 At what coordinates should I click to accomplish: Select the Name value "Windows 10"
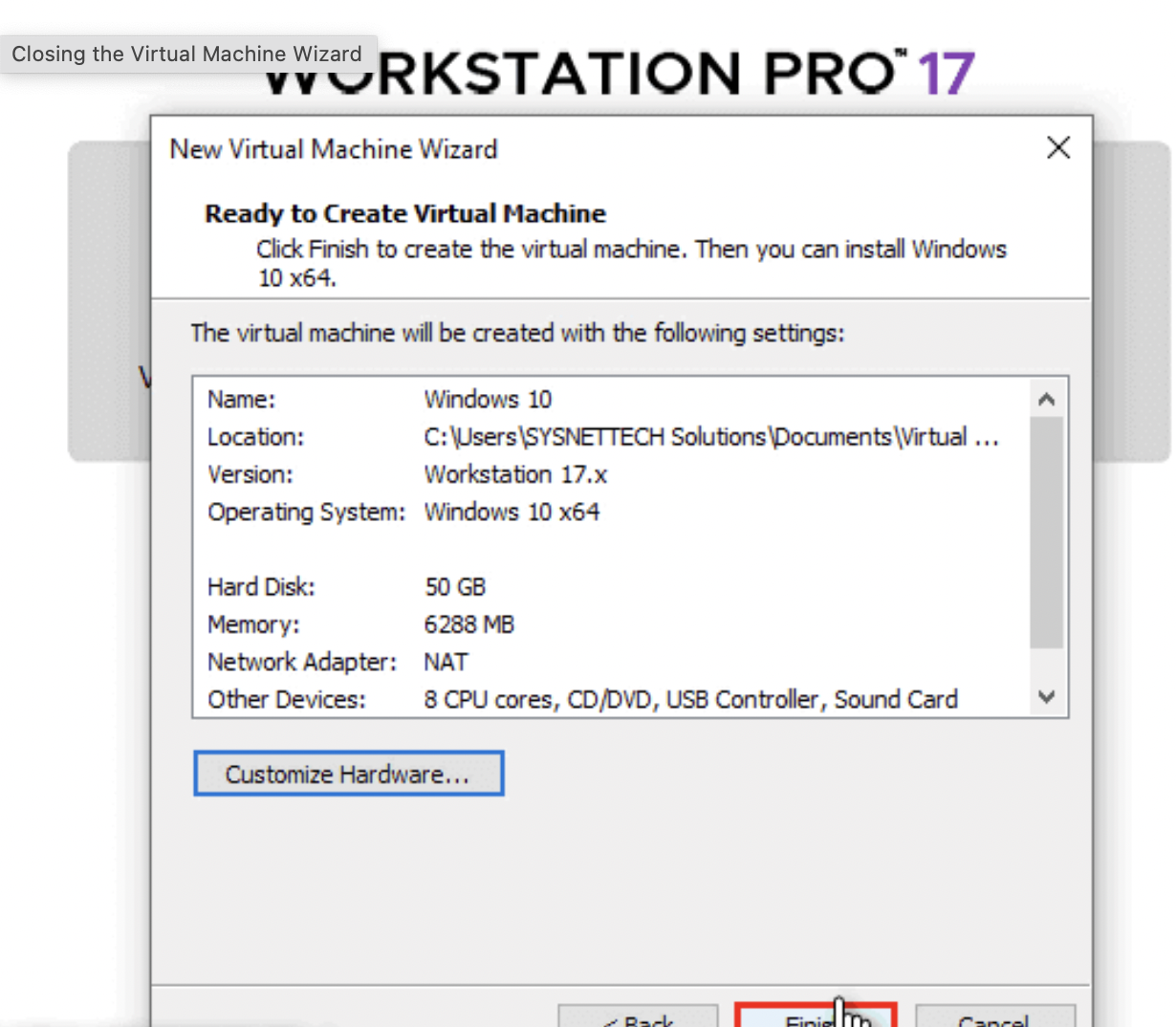click(x=488, y=399)
